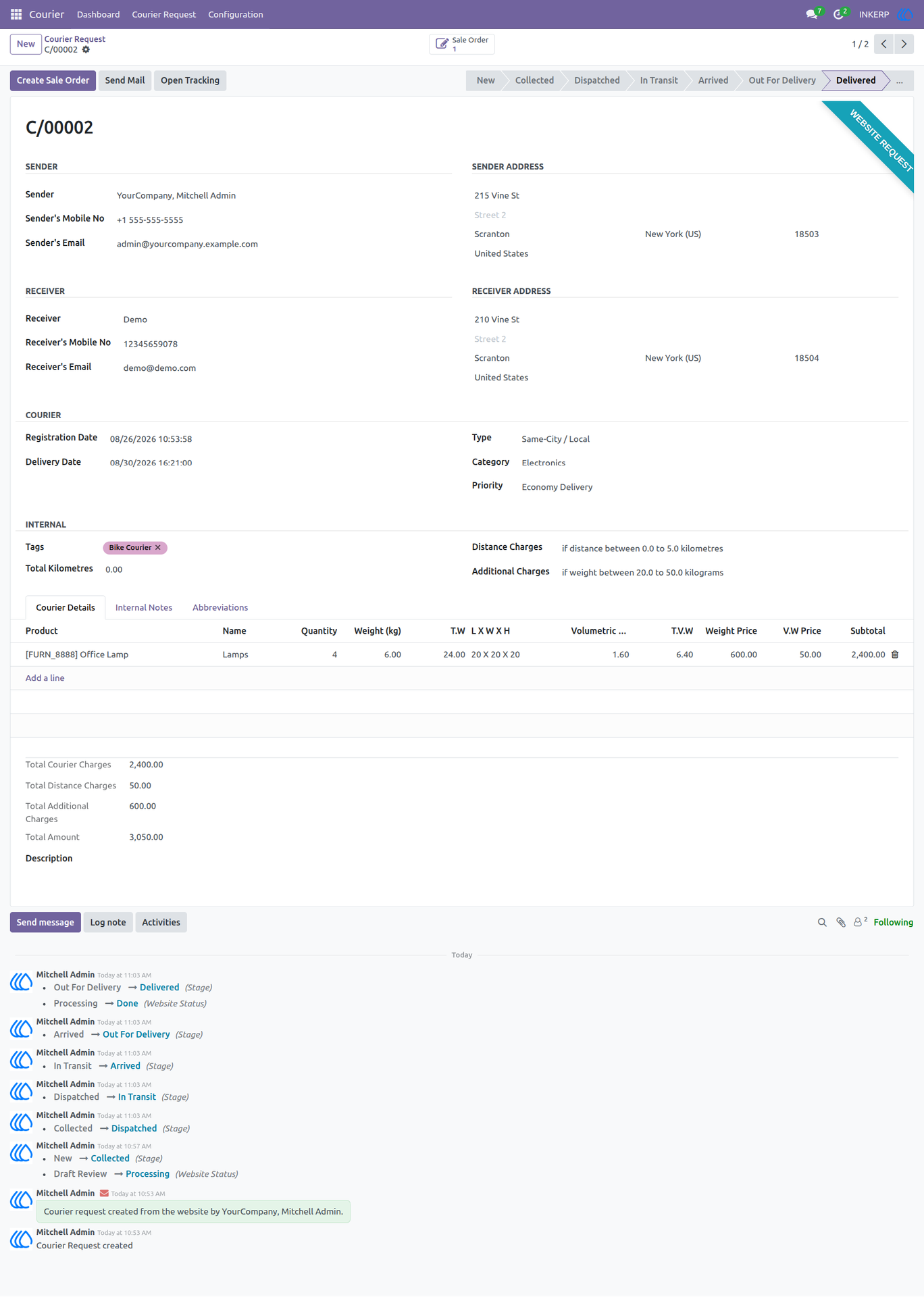Go to next record arrow
This screenshot has width=924, height=1297.
904,44
